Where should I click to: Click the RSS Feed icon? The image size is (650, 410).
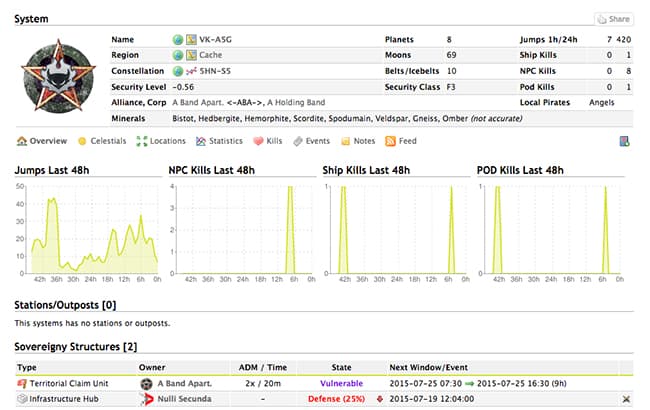coord(391,141)
